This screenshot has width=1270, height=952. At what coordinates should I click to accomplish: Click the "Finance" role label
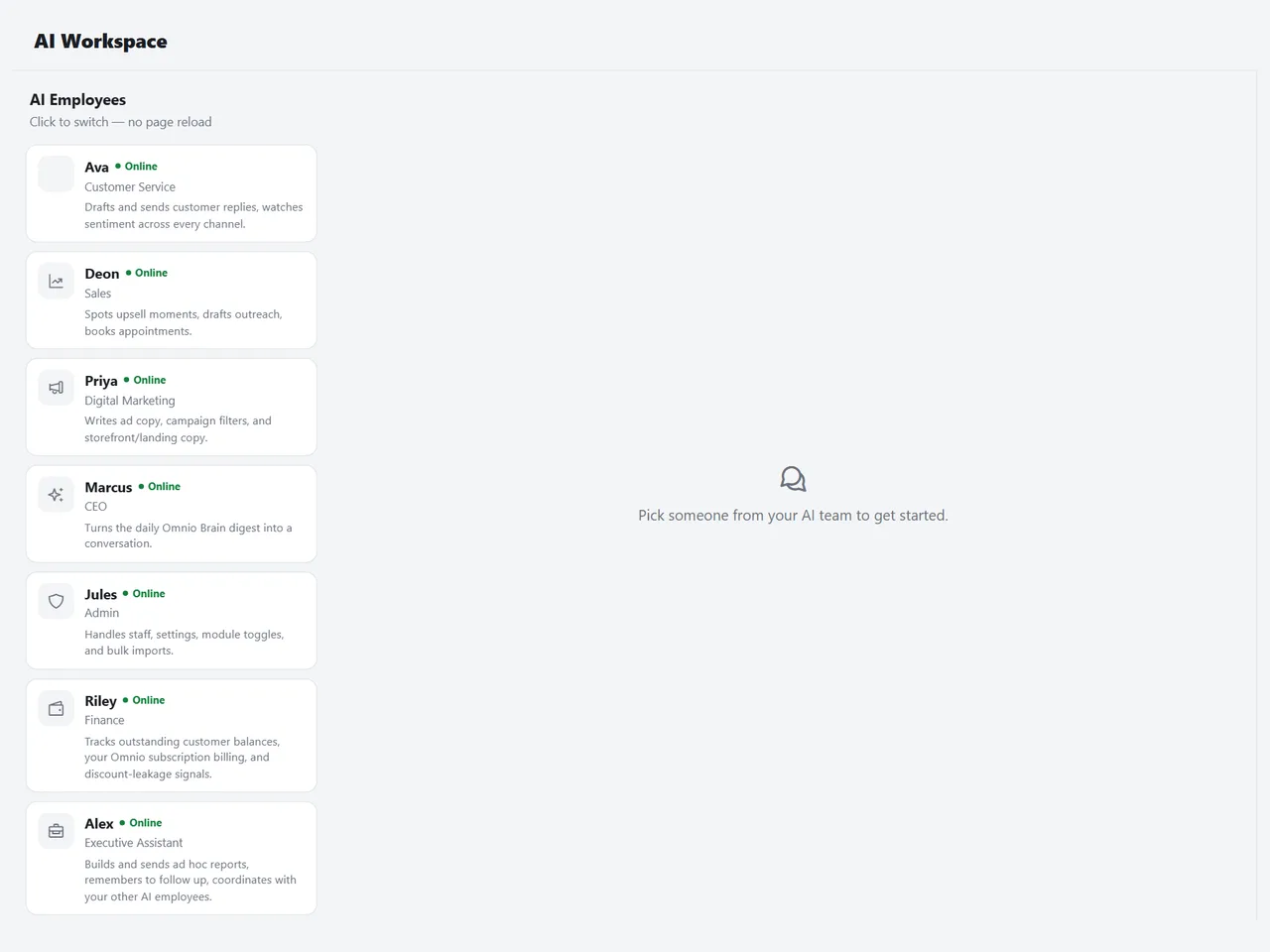(104, 720)
